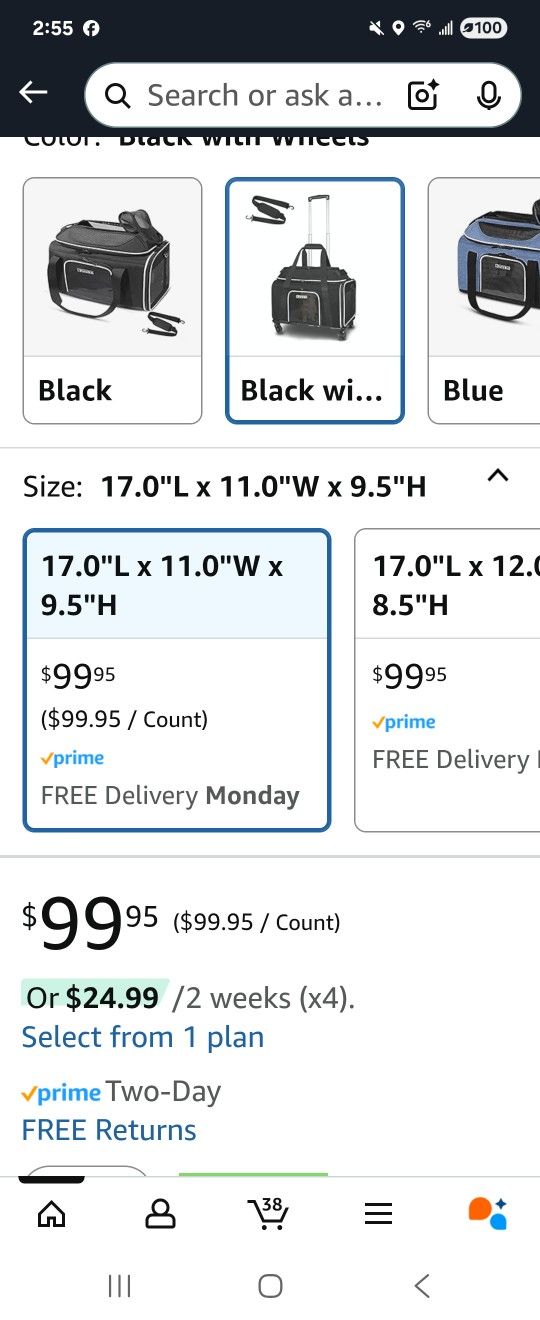Image resolution: width=540 pixels, height=1320 pixels.
Task: Select the Blue color option
Action: pyautogui.click(x=484, y=301)
